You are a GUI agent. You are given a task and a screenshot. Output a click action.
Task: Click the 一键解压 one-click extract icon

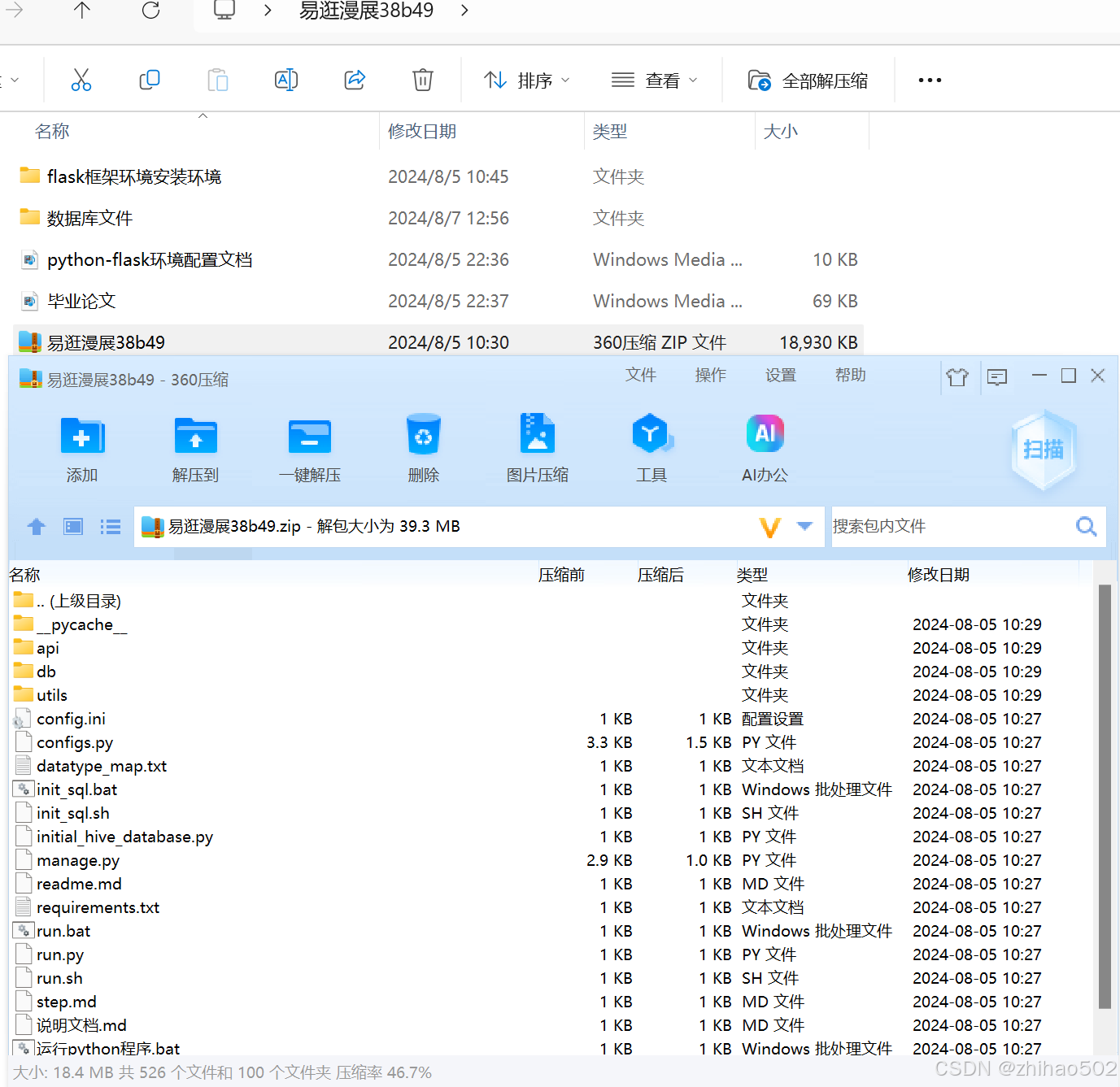coord(310,449)
